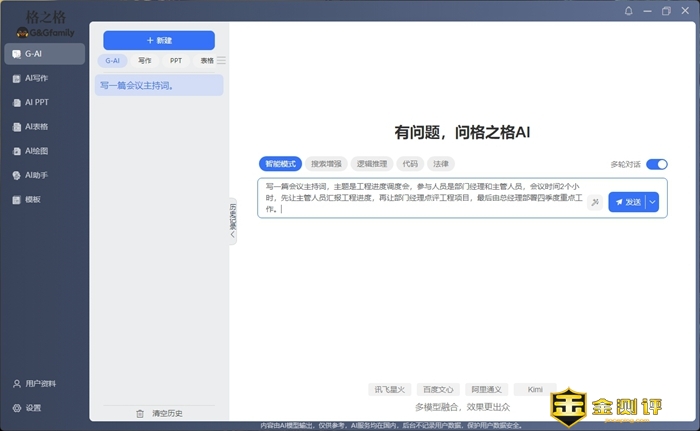
Task: Open 模板 in the left sidebar
Action: [32, 200]
